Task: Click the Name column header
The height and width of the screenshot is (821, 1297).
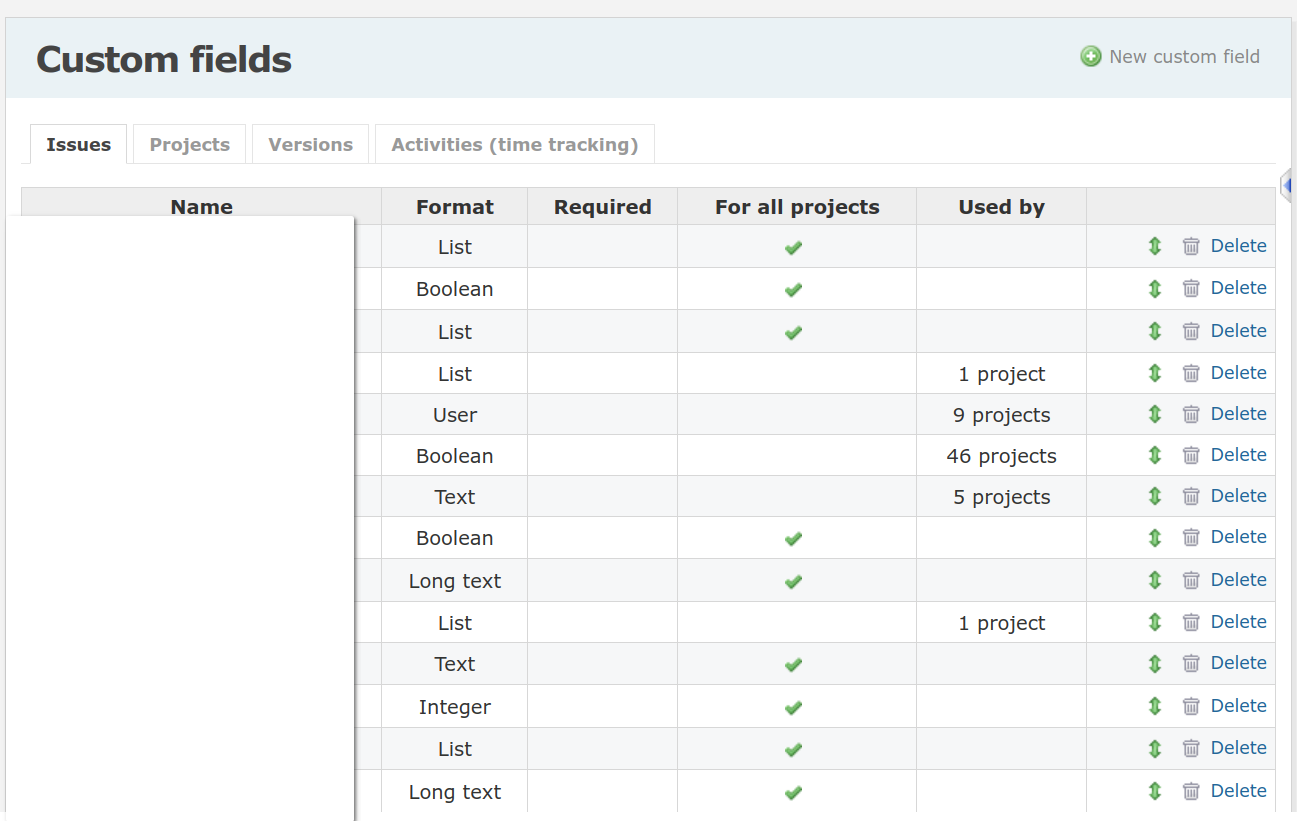Action: pyautogui.click(x=201, y=206)
